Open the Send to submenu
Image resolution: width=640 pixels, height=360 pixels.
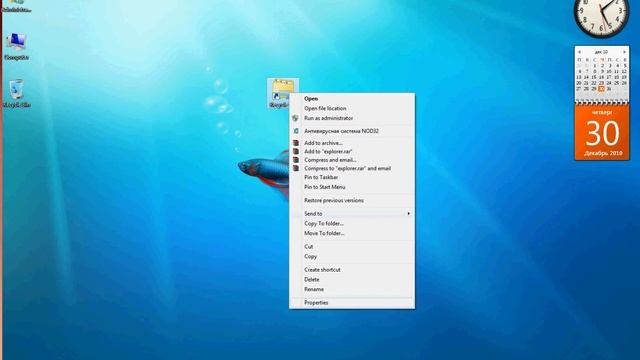352,213
